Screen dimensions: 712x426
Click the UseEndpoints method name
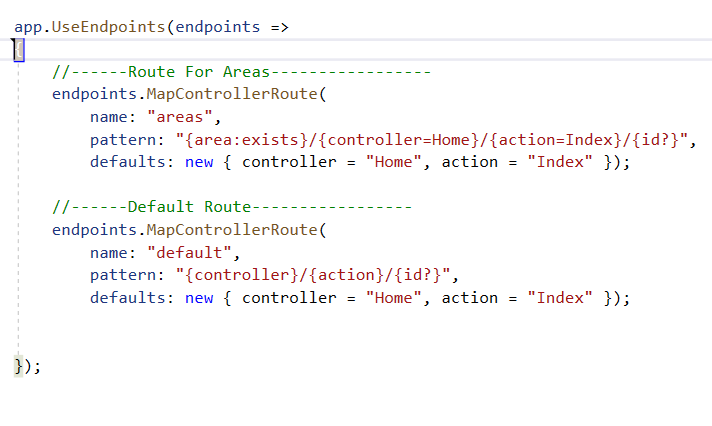[109, 27]
